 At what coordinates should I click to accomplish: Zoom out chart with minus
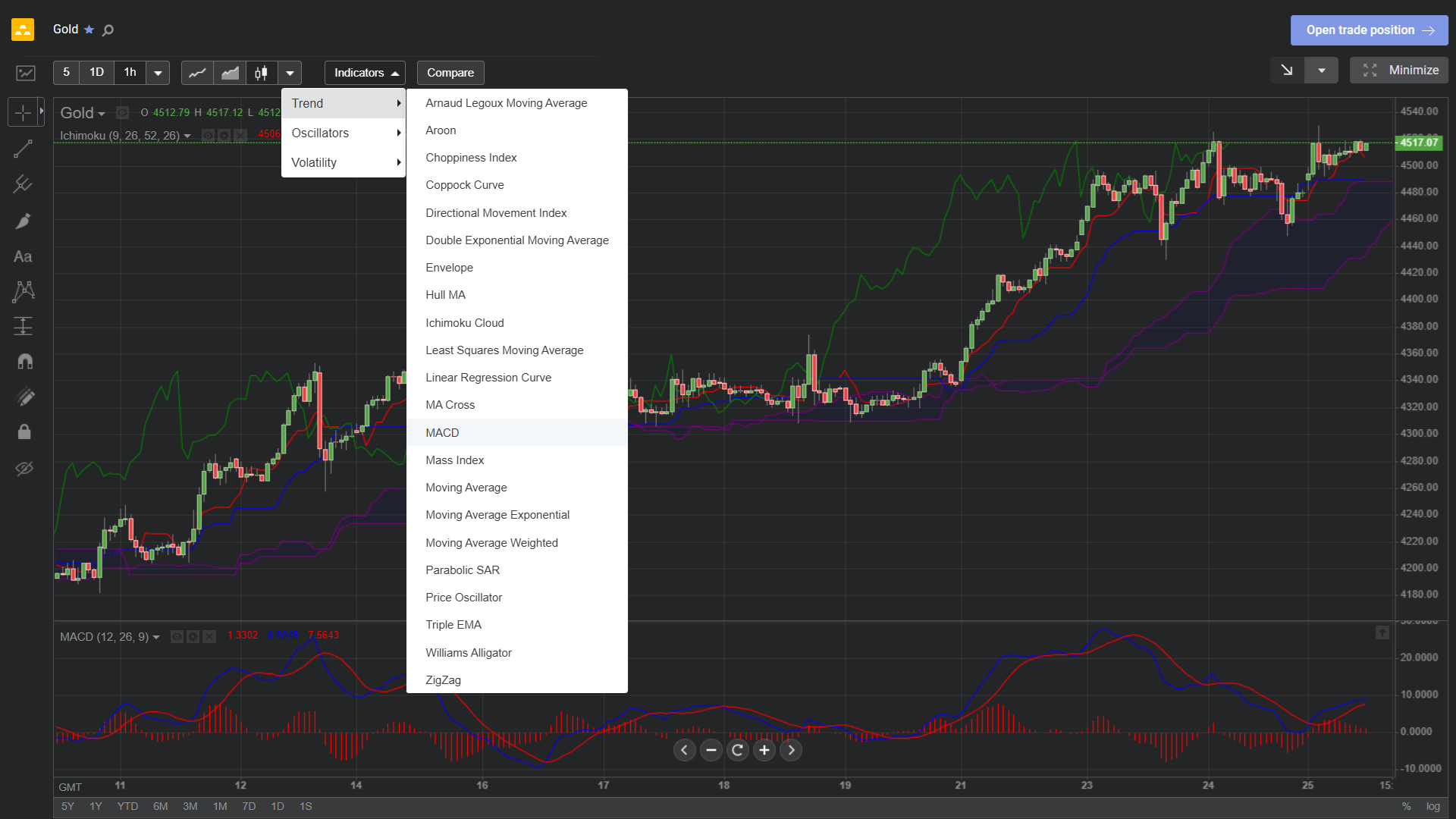coord(711,750)
